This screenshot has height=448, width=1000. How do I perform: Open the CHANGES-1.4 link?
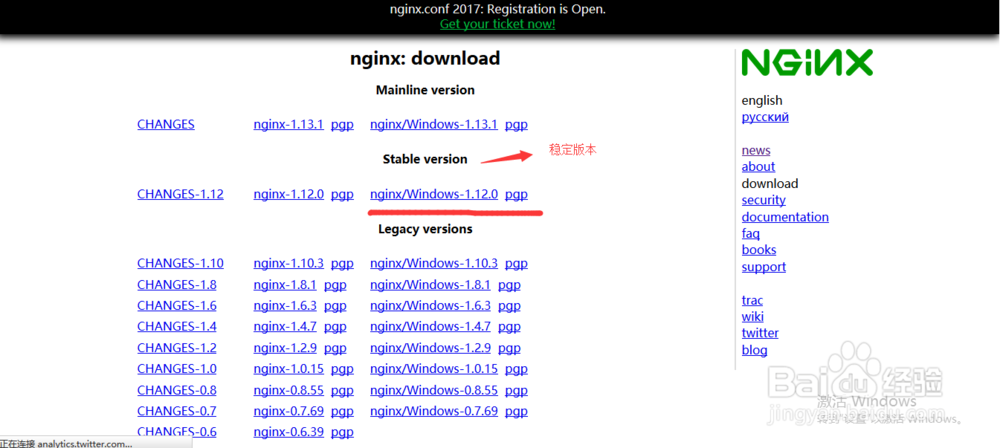177,327
